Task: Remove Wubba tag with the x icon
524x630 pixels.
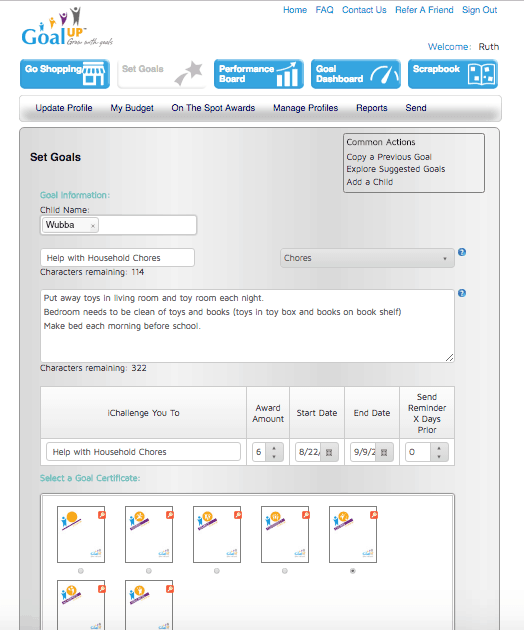Action: [x=93, y=226]
